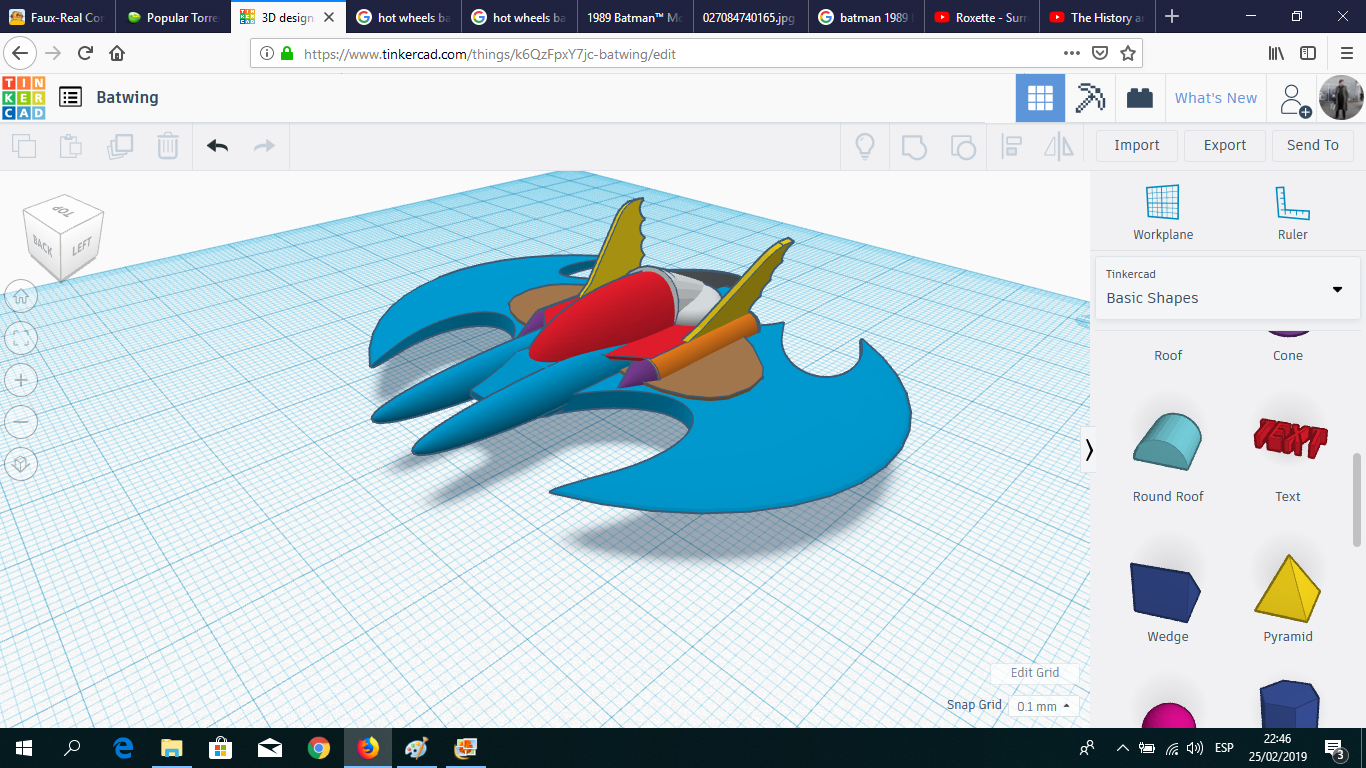
Task: Toggle hidden objects with the lightbulb icon
Action: (864, 146)
